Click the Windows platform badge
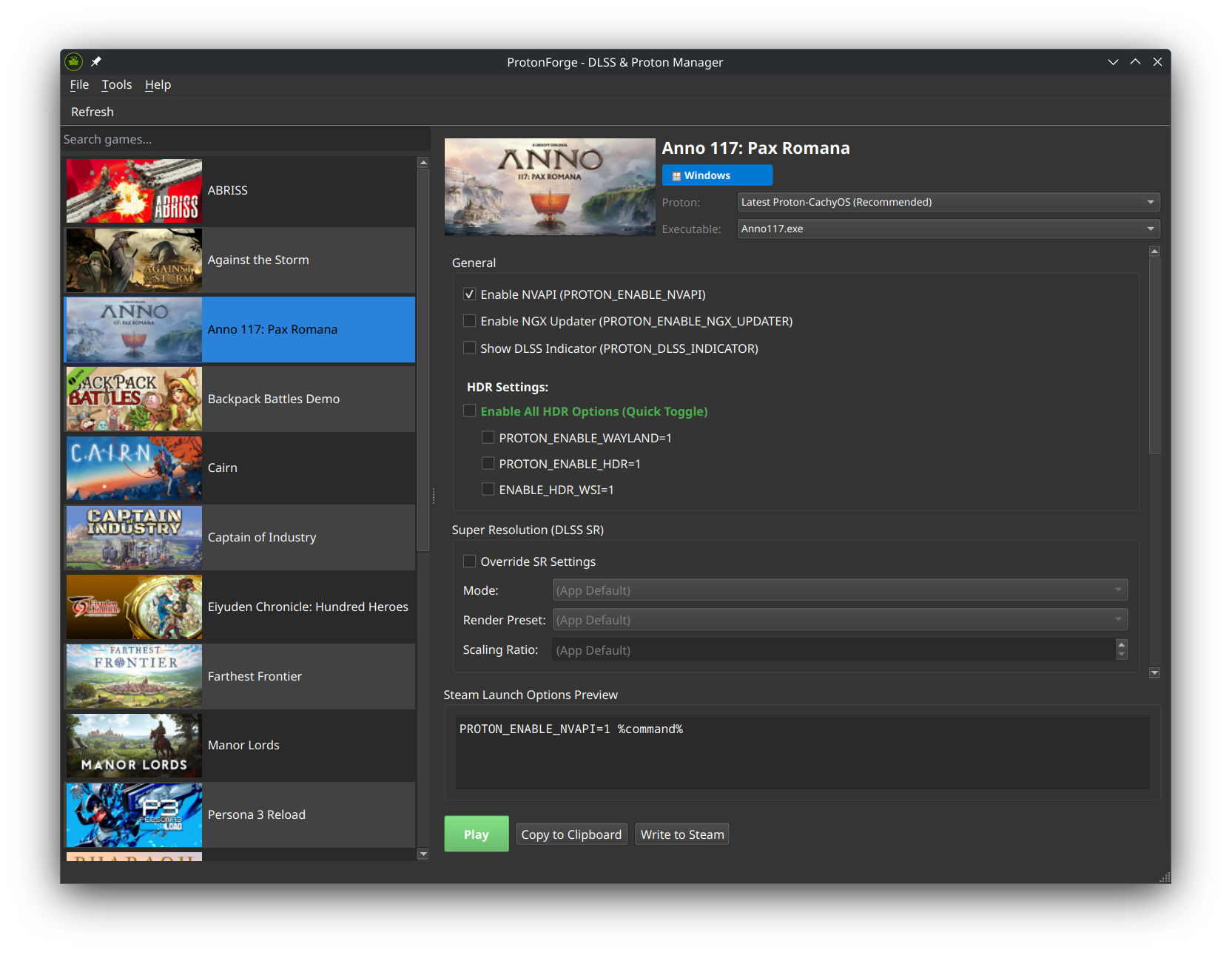Viewport: 1232px width, 955px height. coord(716,175)
